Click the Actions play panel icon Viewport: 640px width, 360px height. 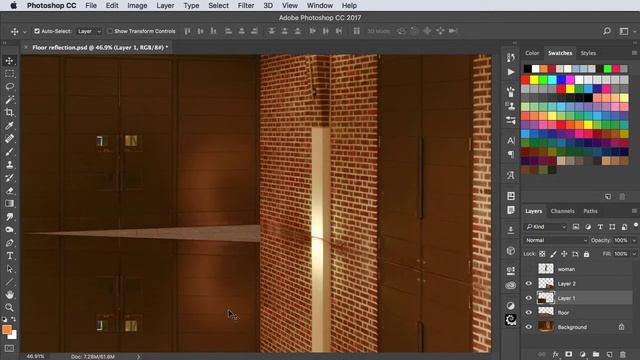[511, 72]
